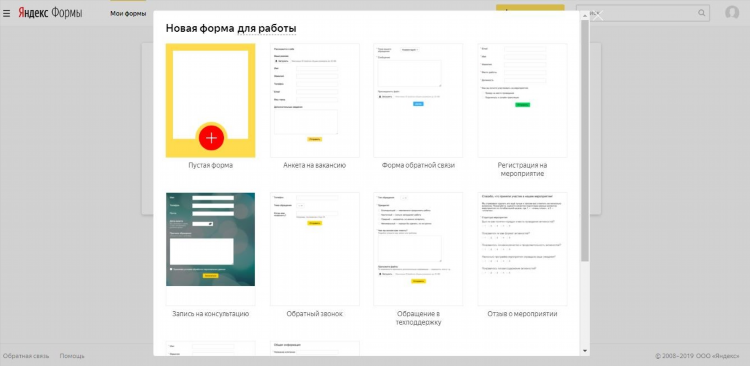Click the dialog's vertical scrollbar thumb
The width and height of the screenshot is (750, 366).
585,141
